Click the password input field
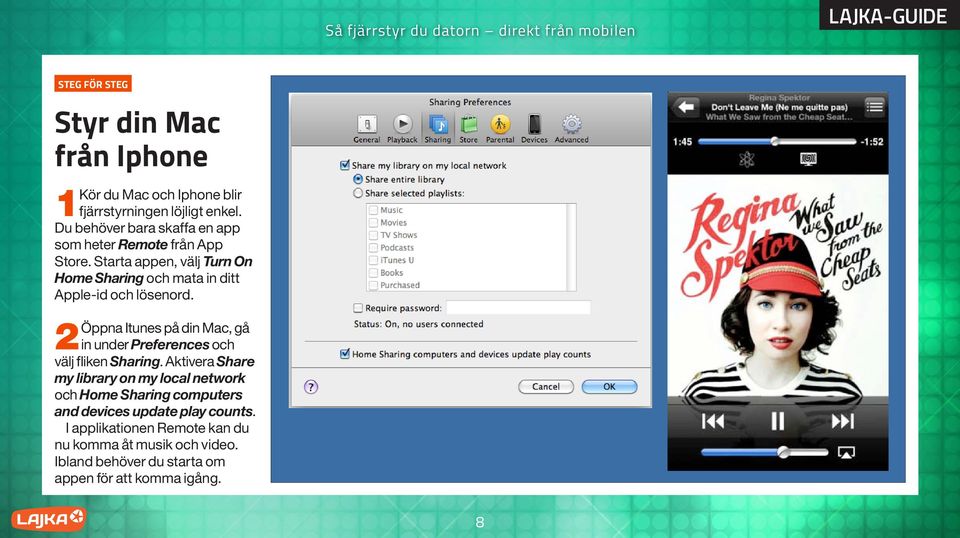960x538 pixels. point(519,307)
